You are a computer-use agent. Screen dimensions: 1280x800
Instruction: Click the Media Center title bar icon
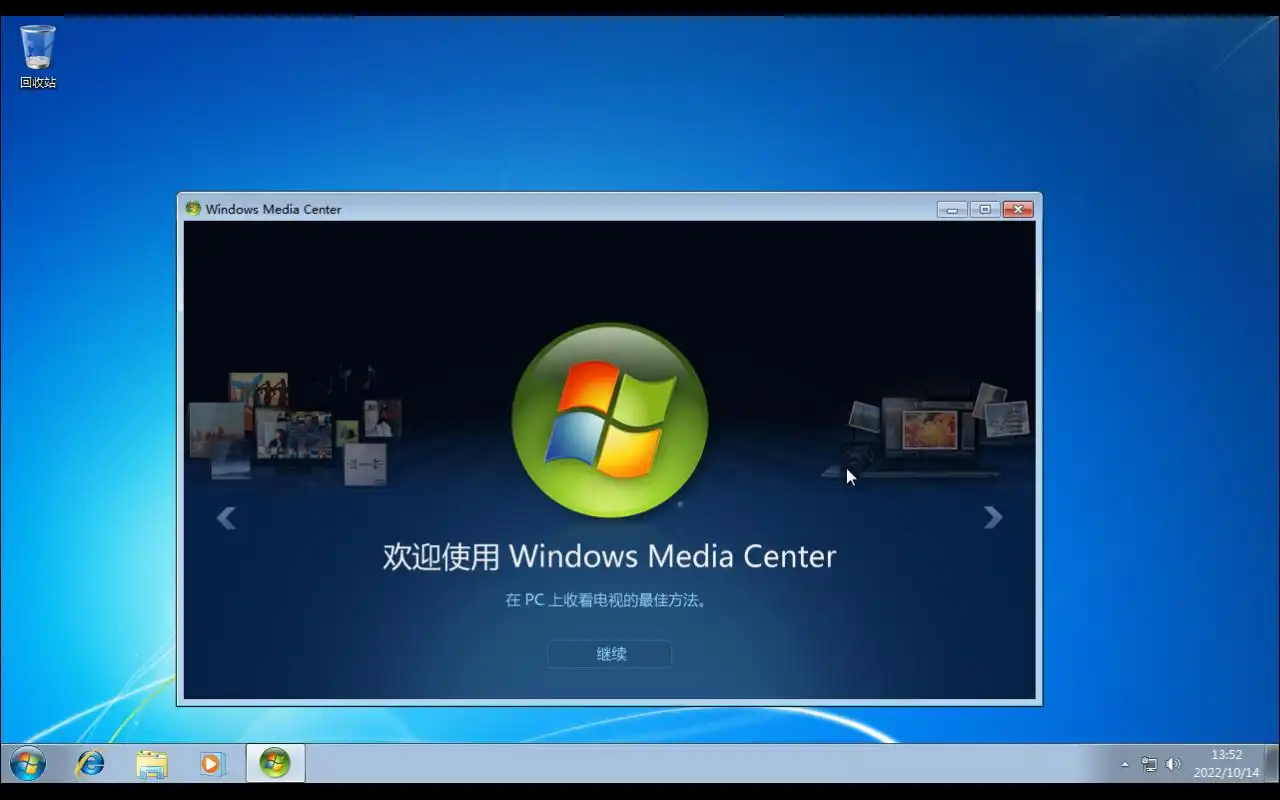point(193,208)
